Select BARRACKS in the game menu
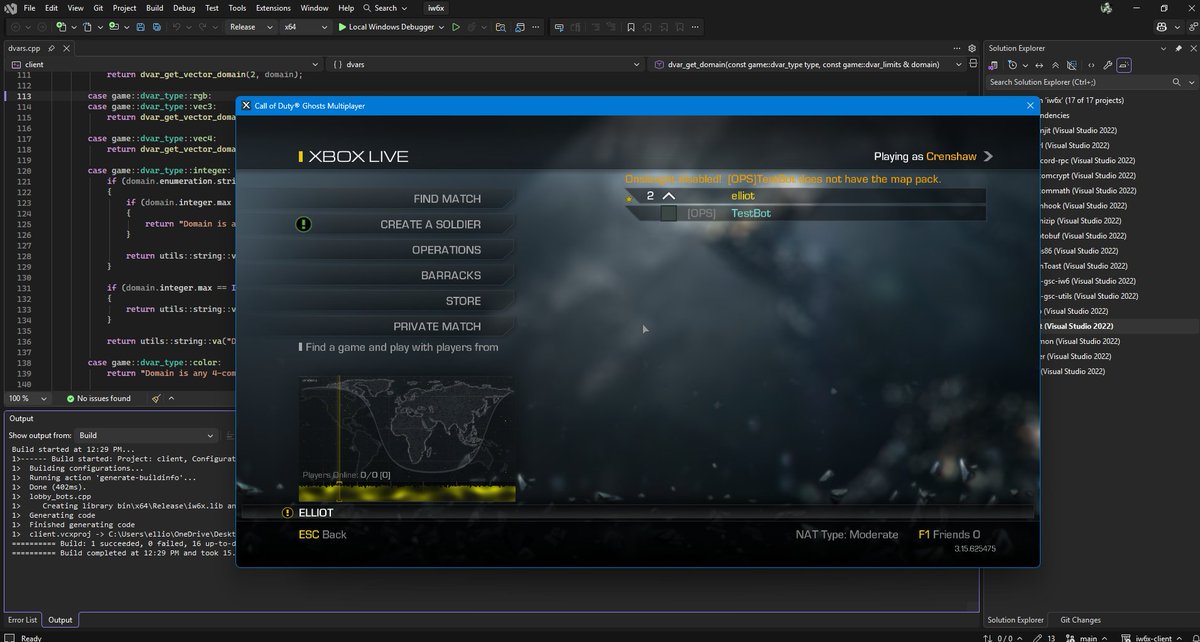The height and width of the screenshot is (642, 1200). (x=451, y=275)
